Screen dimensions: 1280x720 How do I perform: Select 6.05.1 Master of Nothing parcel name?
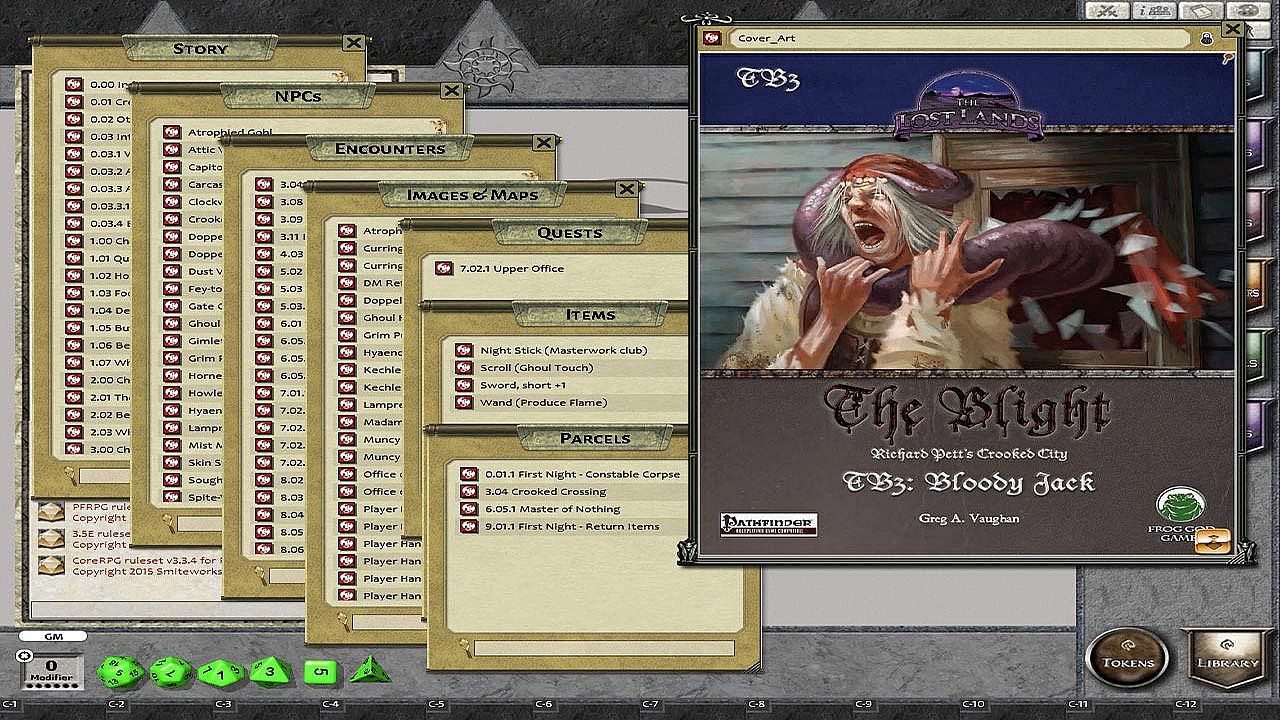click(x=552, y=509)
